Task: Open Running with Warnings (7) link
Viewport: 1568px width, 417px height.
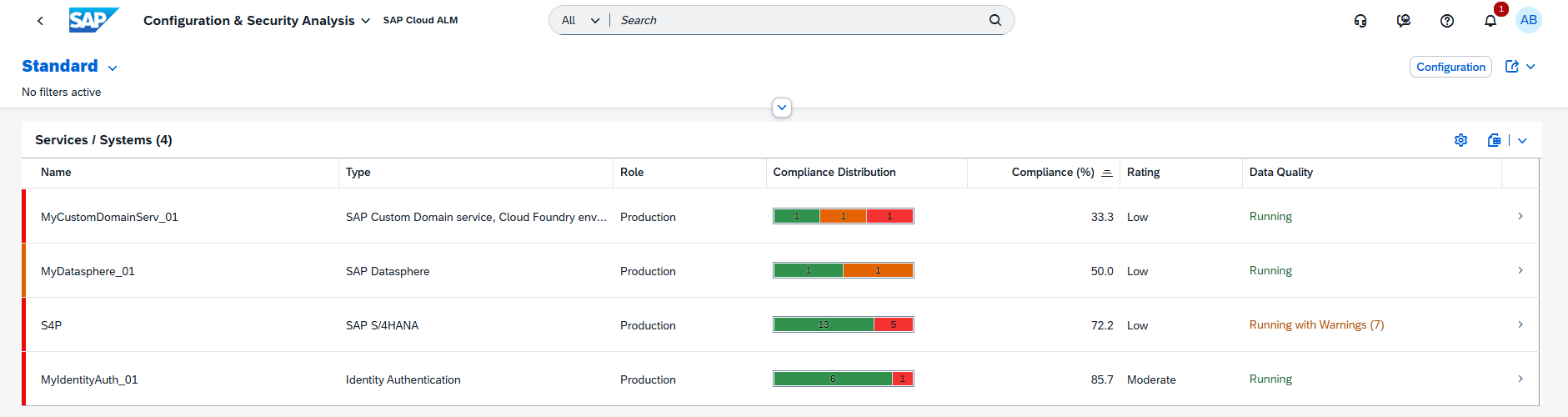Action: coord(1316,325)
